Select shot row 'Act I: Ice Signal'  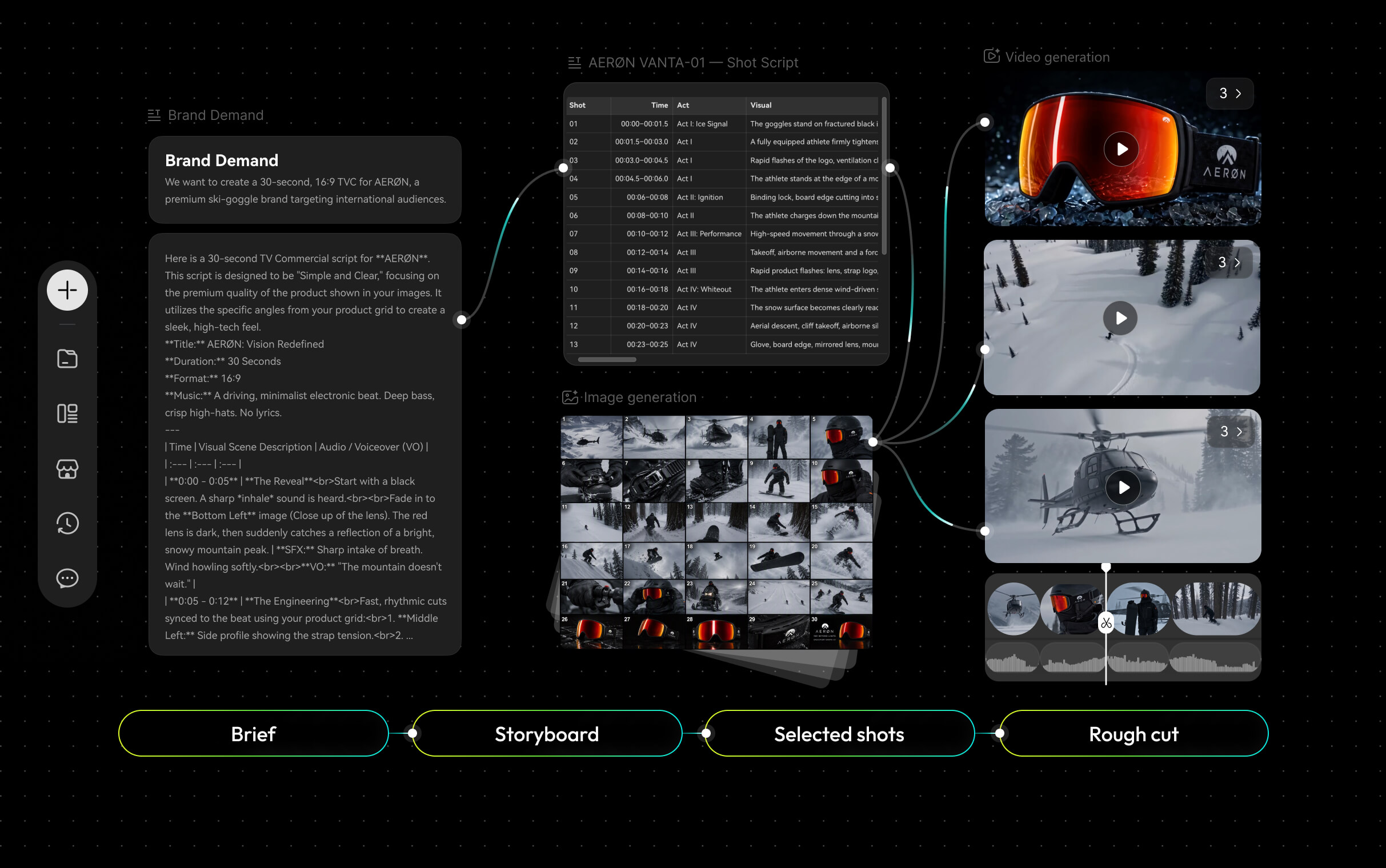tap(722, 123)
